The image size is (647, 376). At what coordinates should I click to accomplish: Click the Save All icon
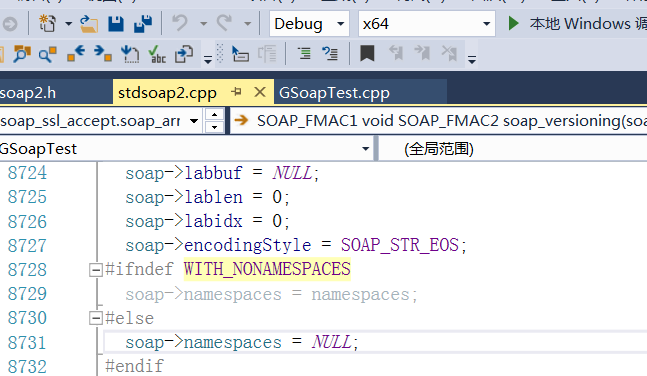coord(143,24)
